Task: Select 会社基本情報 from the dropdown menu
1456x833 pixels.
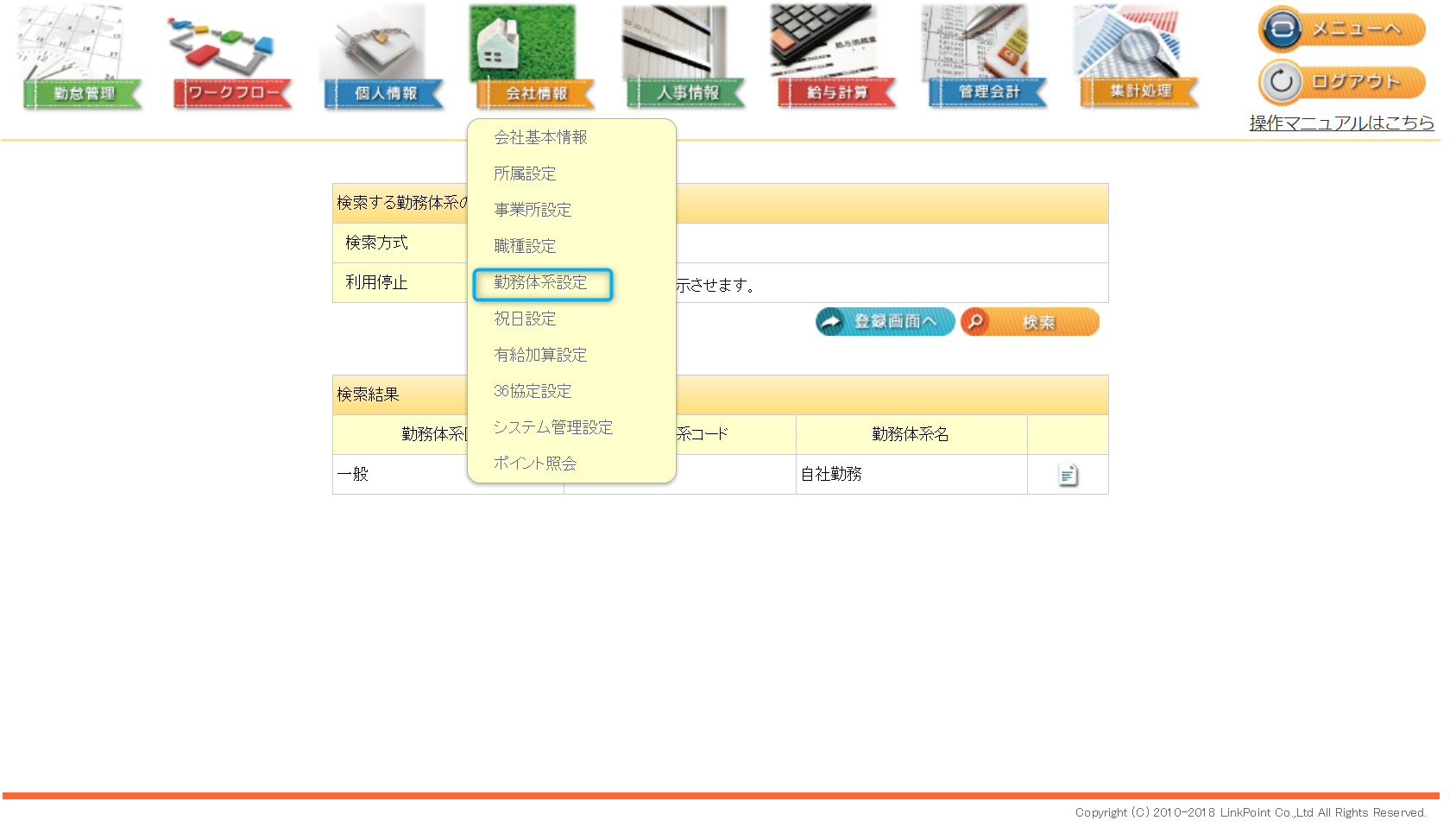Action: point(540,137)
